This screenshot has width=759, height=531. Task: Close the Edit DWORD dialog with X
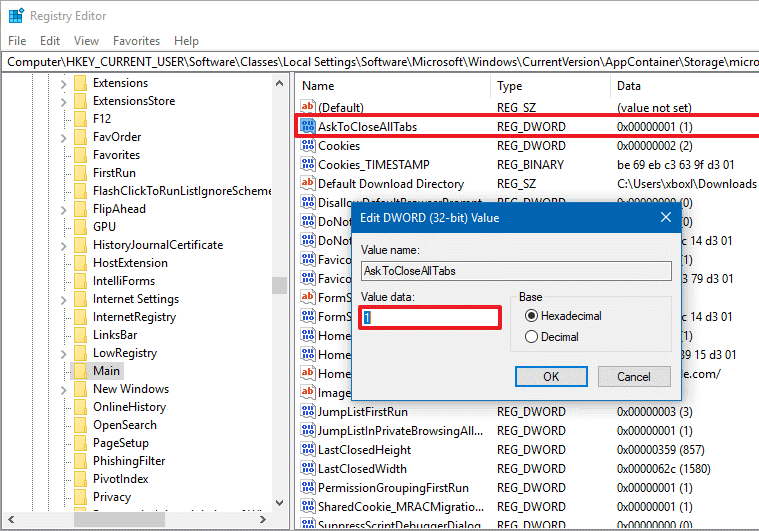point(666,217)
